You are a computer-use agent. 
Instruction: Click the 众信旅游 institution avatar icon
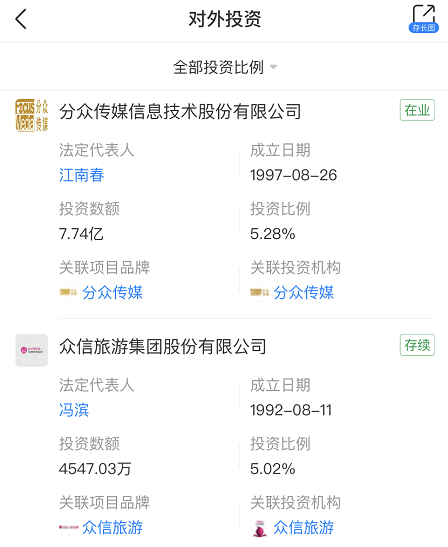(259, 528)
